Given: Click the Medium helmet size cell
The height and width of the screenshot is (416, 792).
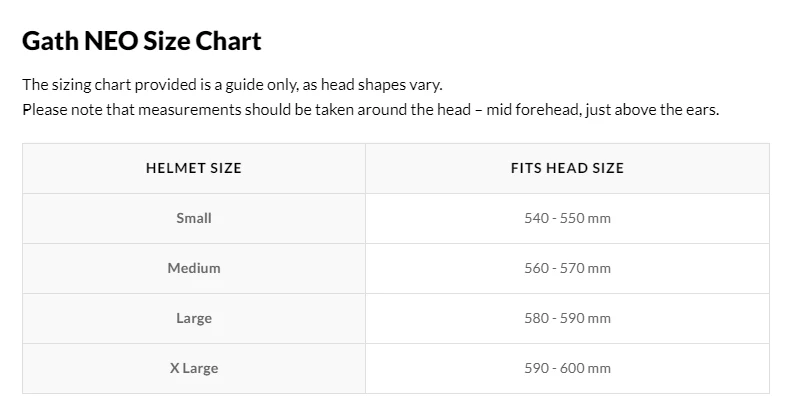Looking at the screenshot, I should 194,268.
